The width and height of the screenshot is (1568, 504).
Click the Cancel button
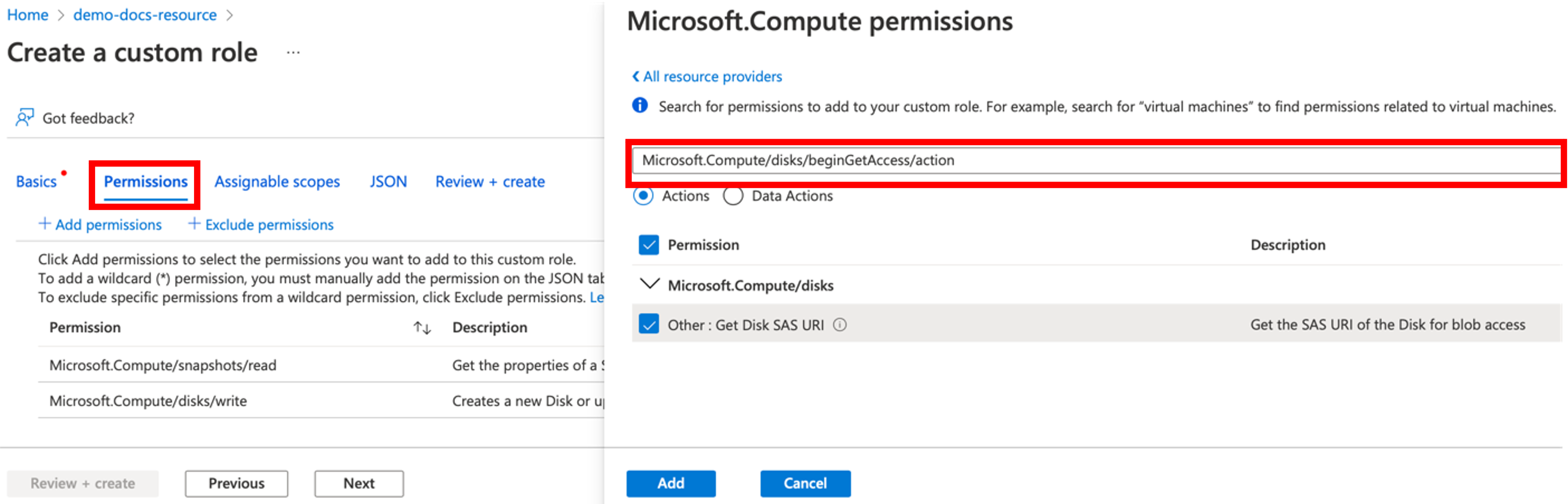(805, 484)
